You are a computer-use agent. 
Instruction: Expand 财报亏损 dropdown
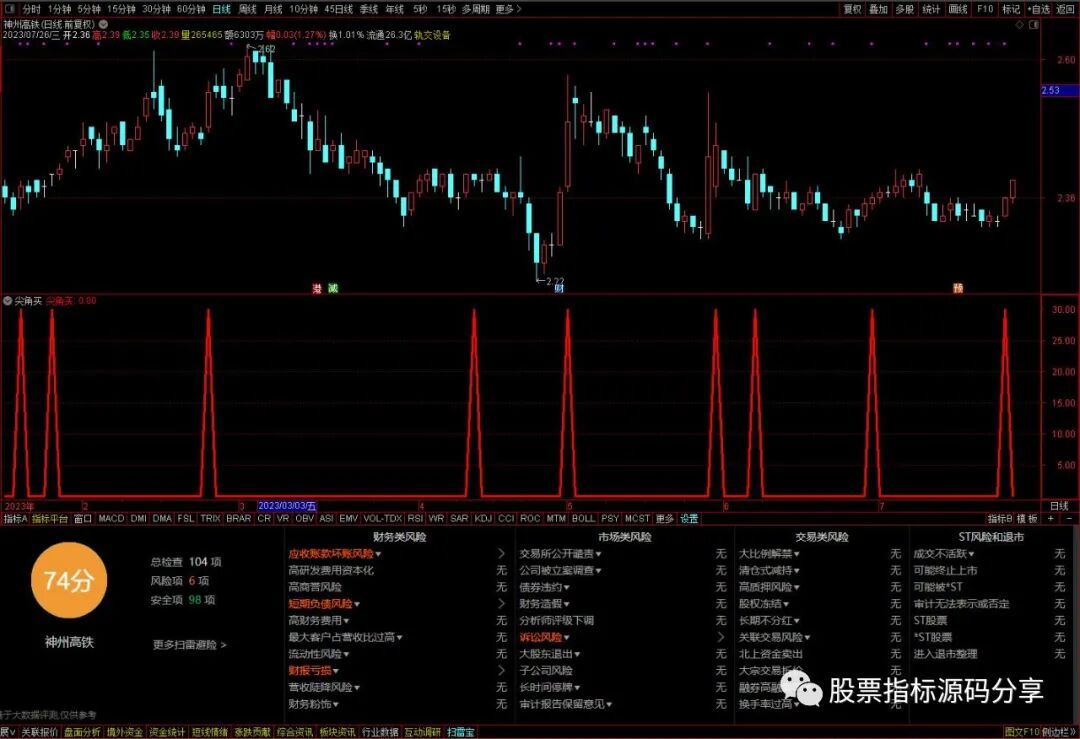pyautogui.click(x=335, y=671)
